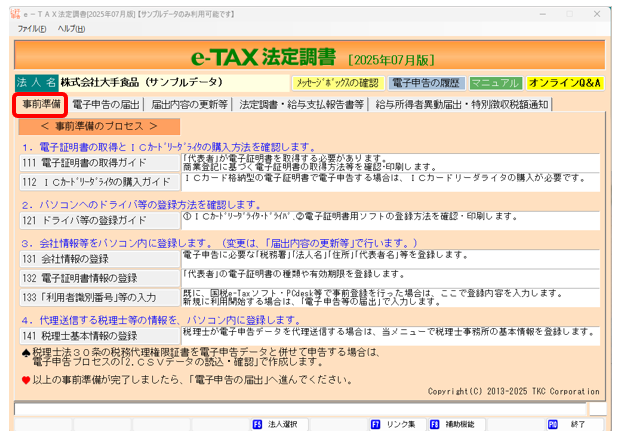
Task: Open オンラインQ&A link button
Action: pos(563,83)
